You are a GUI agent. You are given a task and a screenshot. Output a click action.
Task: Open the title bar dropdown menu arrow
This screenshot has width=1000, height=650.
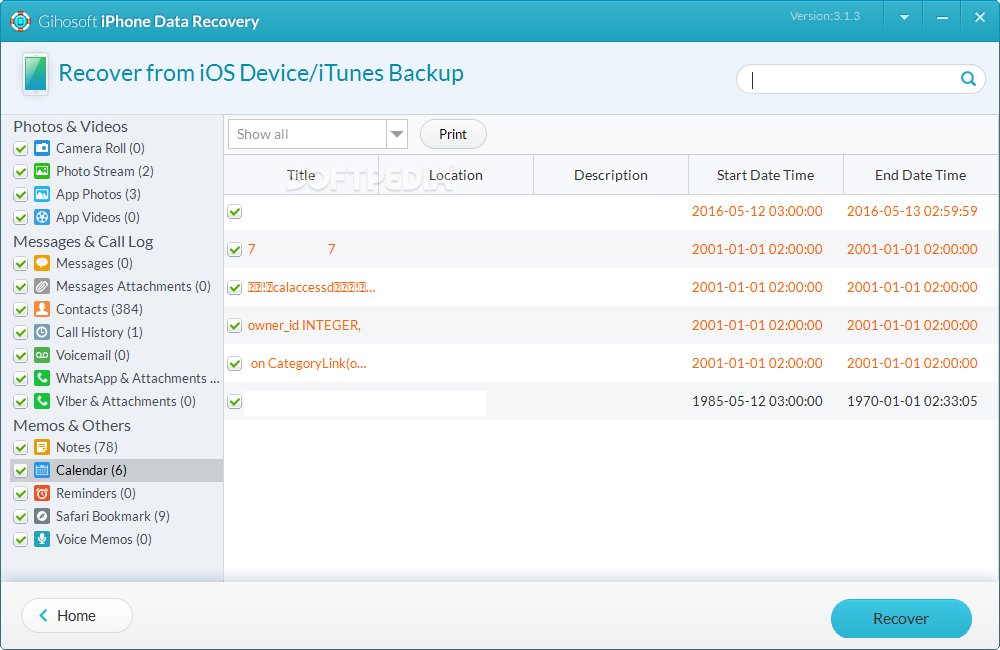click(x=904, y=18)
